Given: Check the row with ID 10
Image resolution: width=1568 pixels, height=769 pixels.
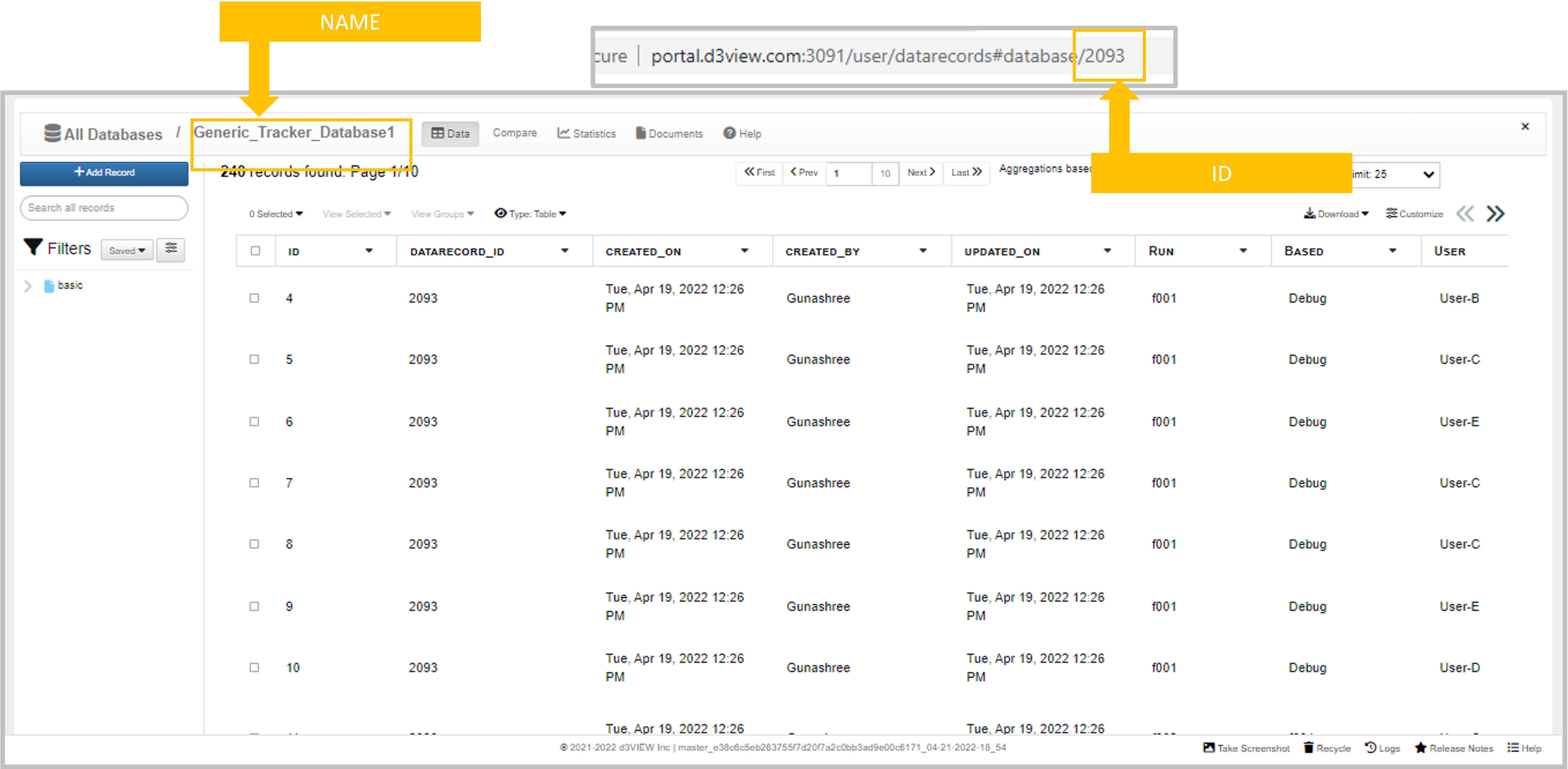Looking at the screenshot, I should 254,667.
